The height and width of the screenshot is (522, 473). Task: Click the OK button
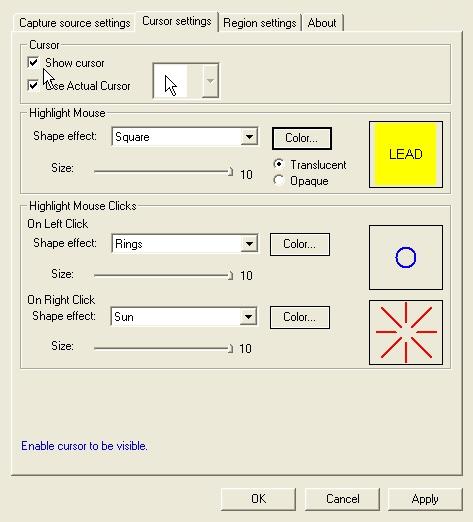[x=258, y=499]
